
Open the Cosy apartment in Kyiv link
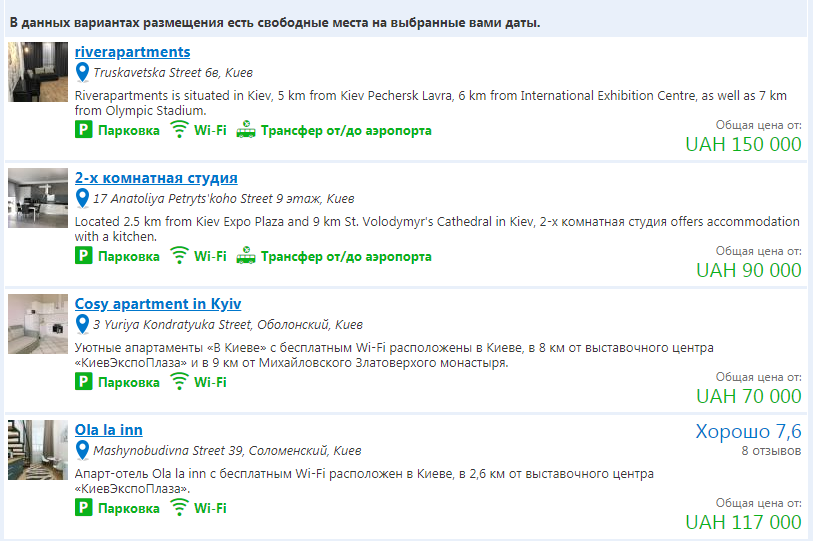point(158,304)
